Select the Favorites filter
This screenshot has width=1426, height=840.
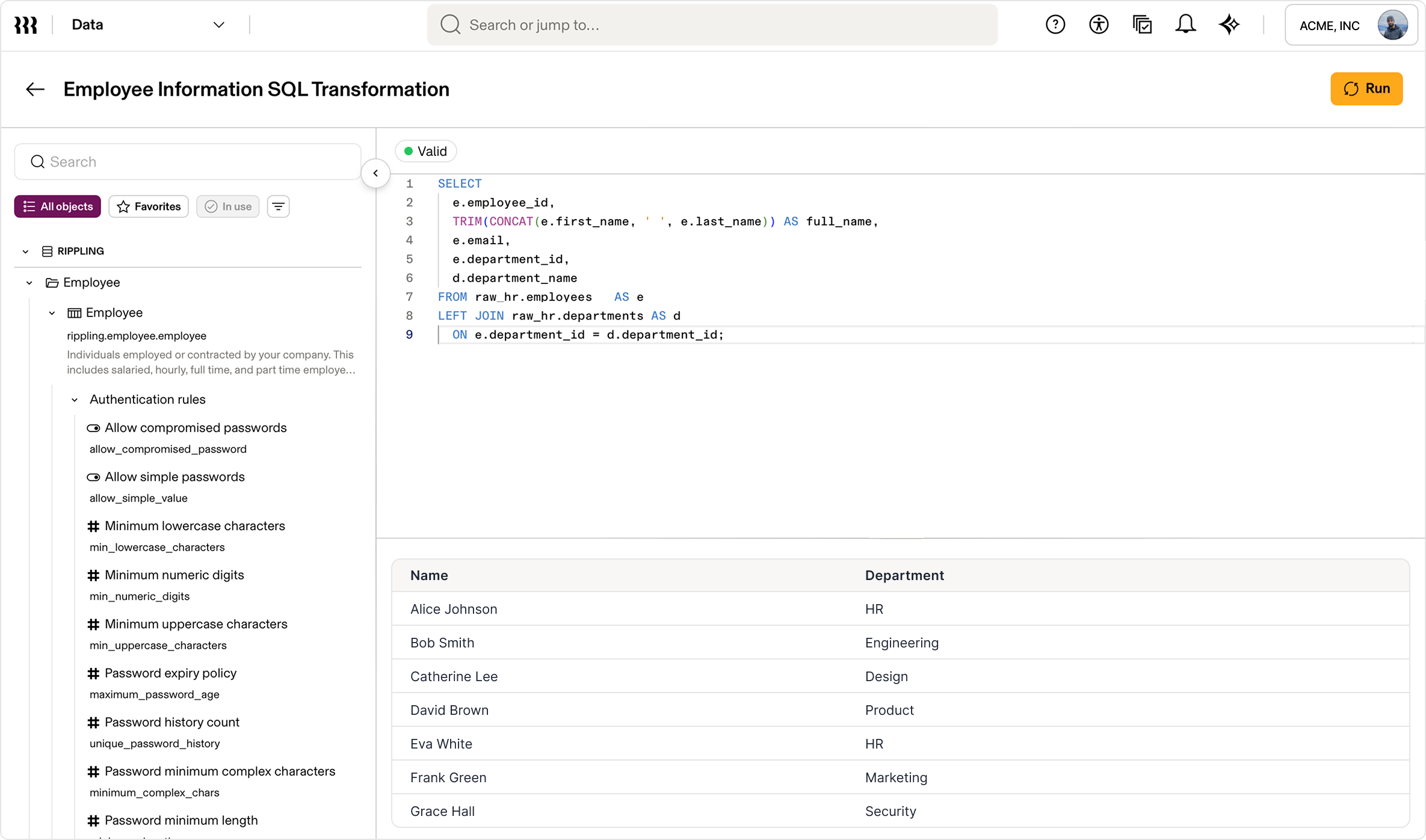[x=149, y=207]
